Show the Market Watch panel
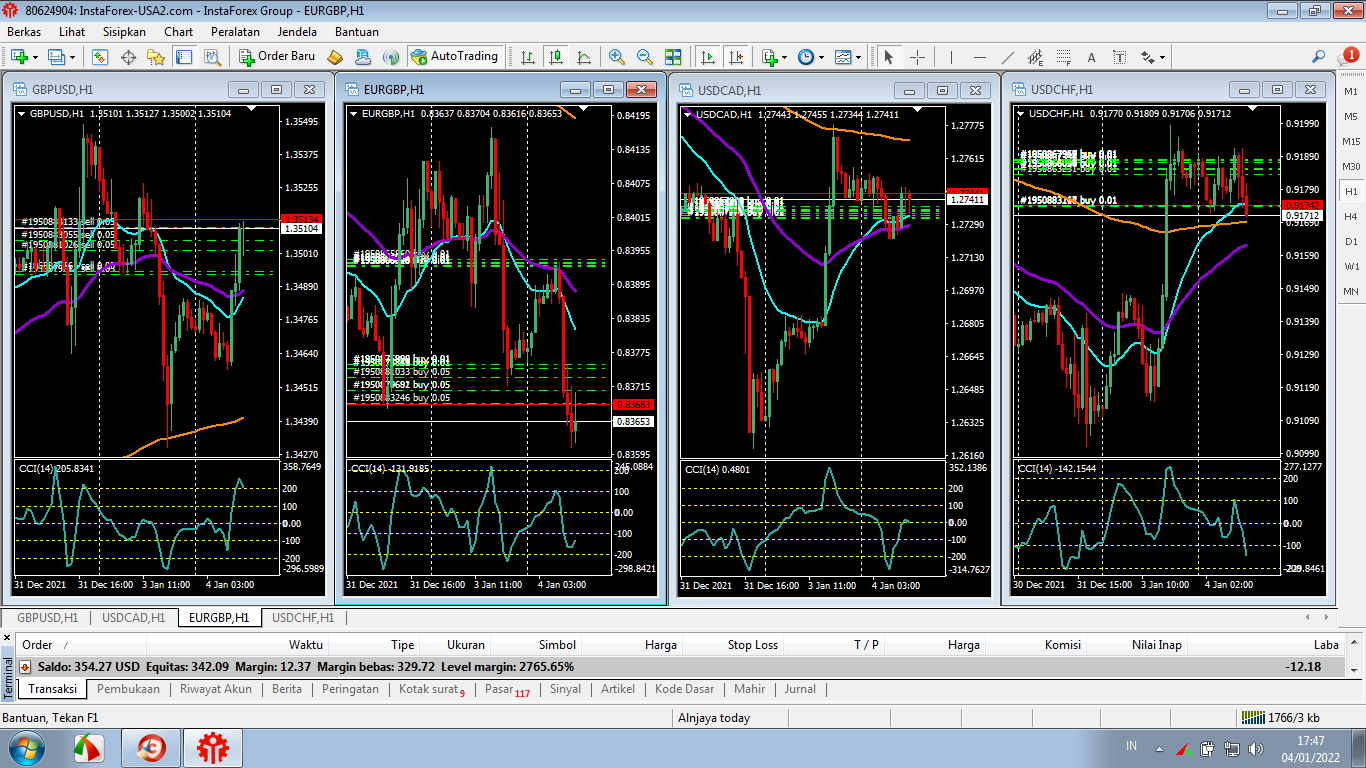This screenshot has width=1366, height=768. [100, 57]
